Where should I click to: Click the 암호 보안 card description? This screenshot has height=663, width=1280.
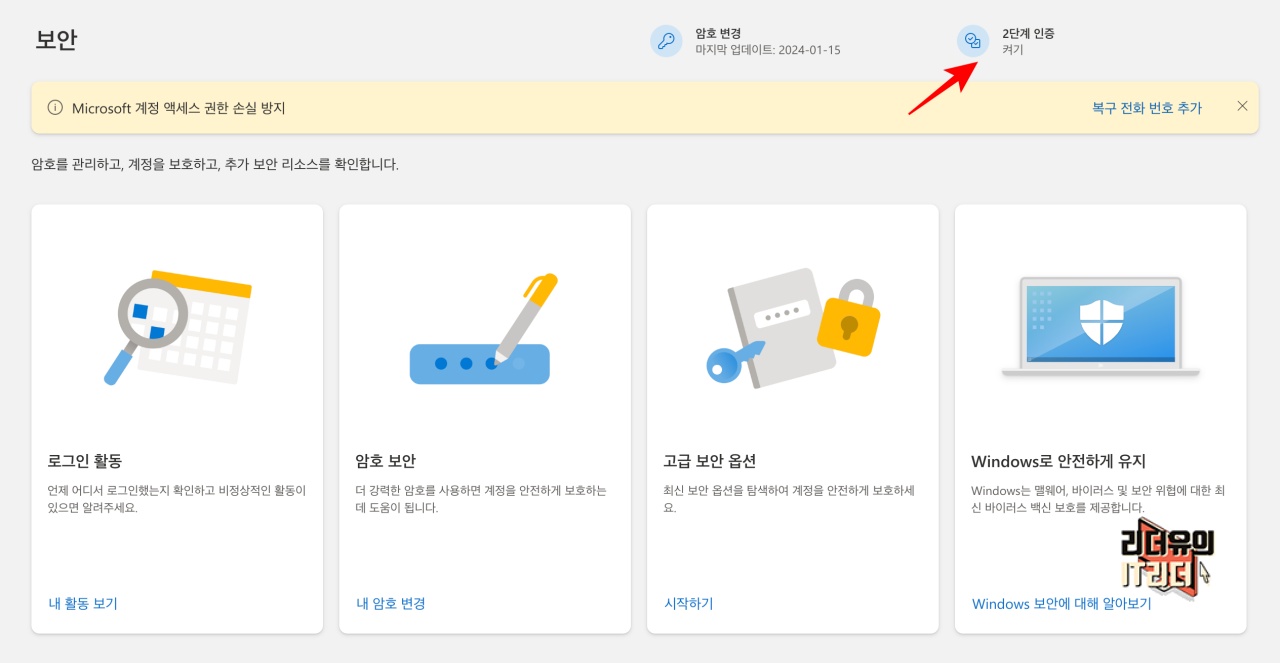point(481,499)
